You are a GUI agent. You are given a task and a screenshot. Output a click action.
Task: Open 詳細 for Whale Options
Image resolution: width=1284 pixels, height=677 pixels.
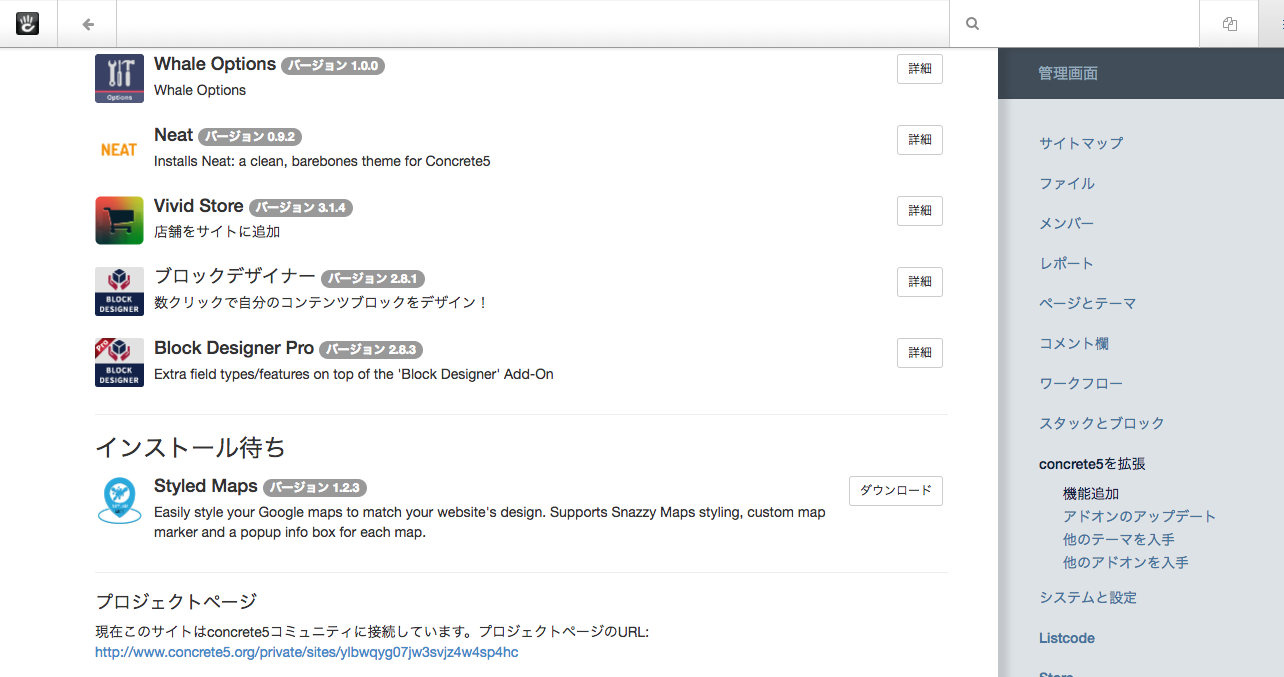[x=920, y=69]
